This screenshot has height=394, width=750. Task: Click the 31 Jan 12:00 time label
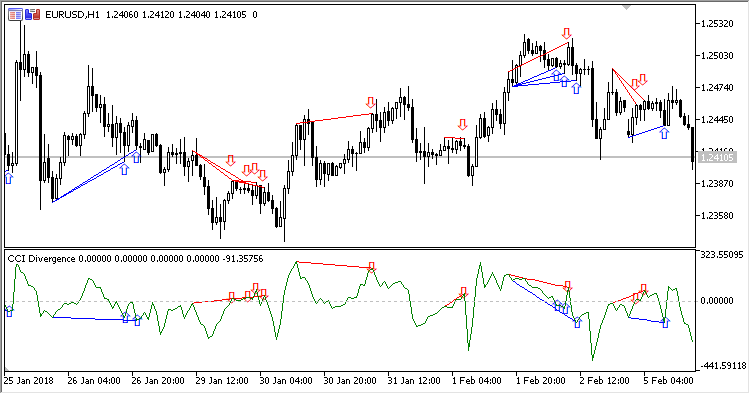click(414, 381)
